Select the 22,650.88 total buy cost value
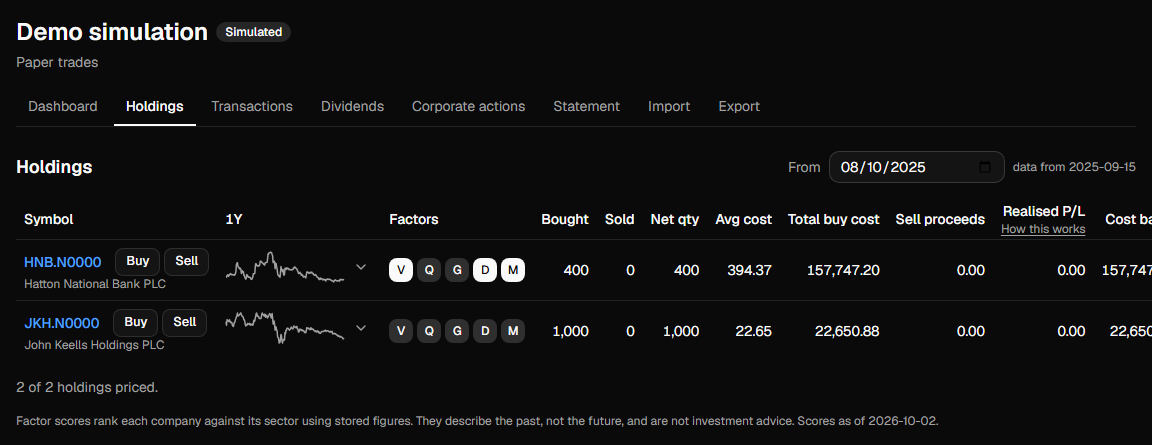The width and height of the screenshot is (1152, 445). coord(847,331)
